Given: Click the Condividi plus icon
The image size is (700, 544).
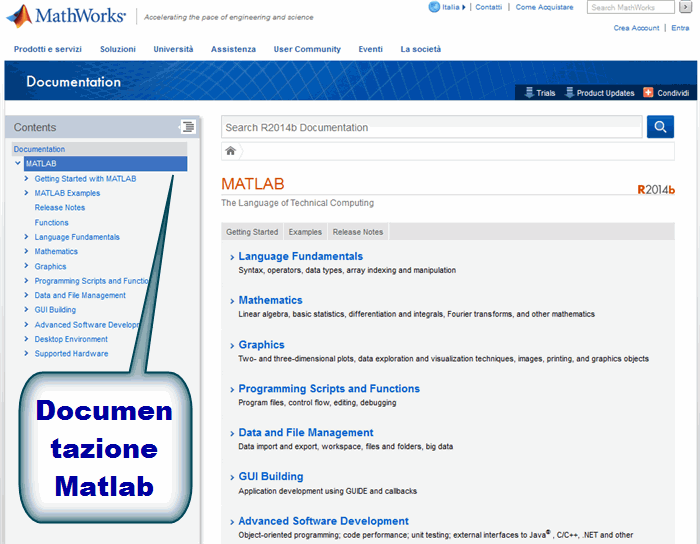Looking at the screenshot, I should (648, 92).
